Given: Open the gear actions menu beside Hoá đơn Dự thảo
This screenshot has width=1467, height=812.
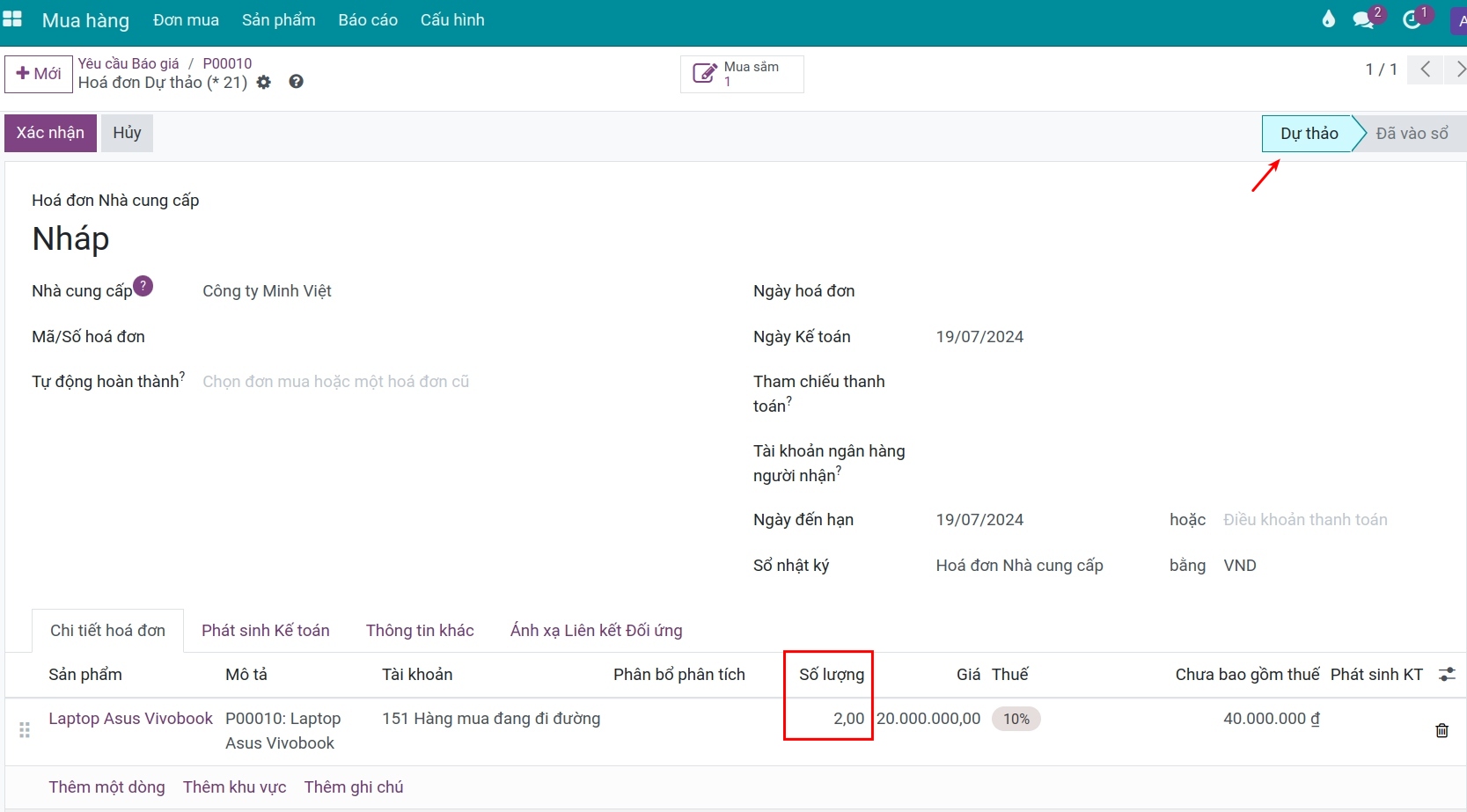Looking at the screenshot, I should click(264, 82).
